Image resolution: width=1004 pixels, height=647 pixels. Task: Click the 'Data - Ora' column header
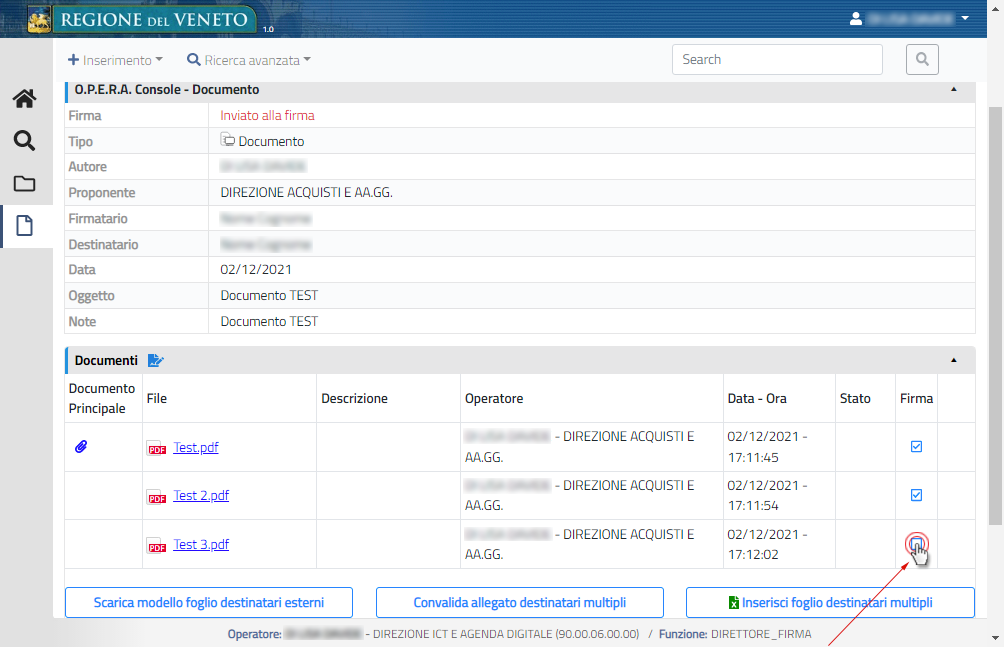(x=757, y=398)
